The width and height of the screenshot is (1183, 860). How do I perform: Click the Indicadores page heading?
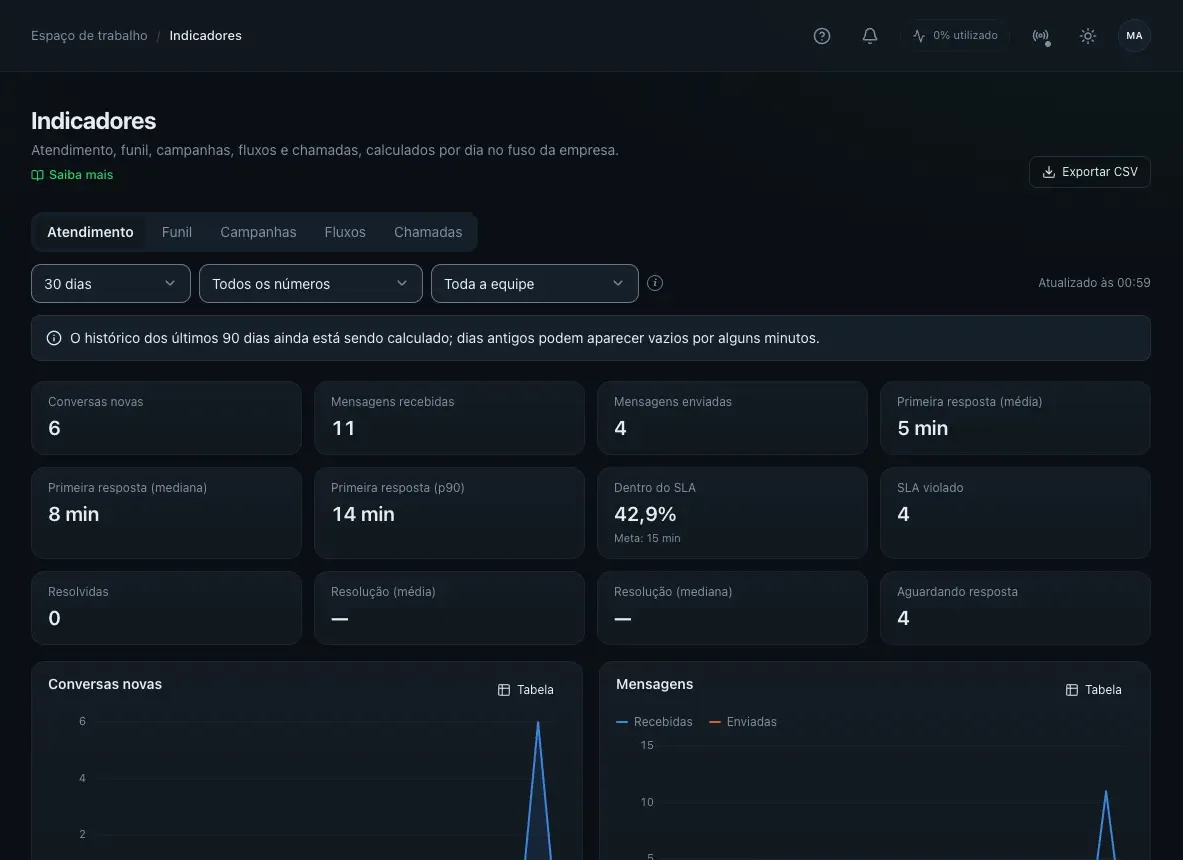coord(94,121)
